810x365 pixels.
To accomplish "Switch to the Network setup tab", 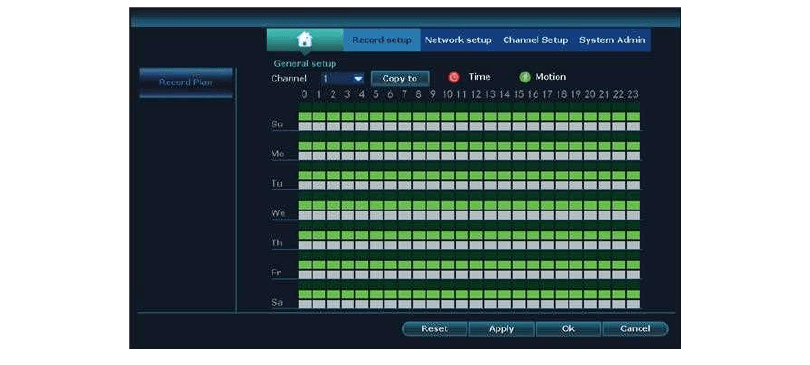I will [x=458, y=40].
